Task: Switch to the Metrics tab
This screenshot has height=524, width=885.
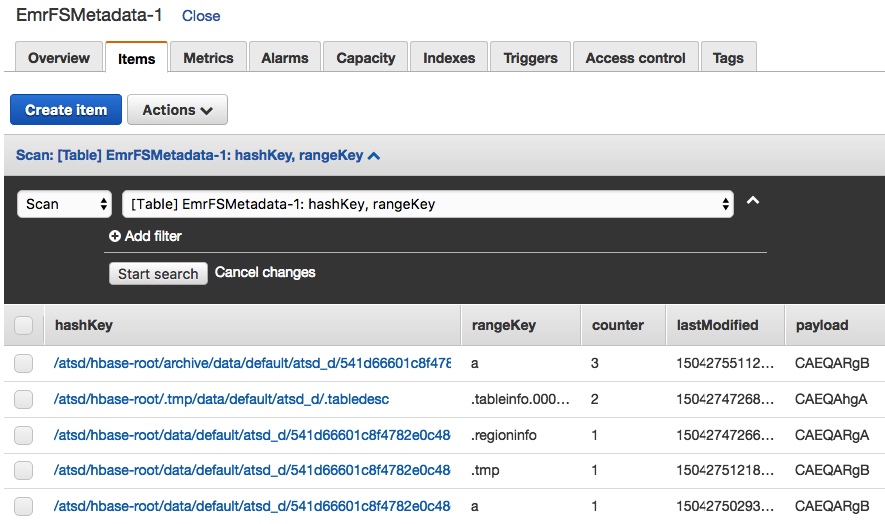Action: [208, 58]
